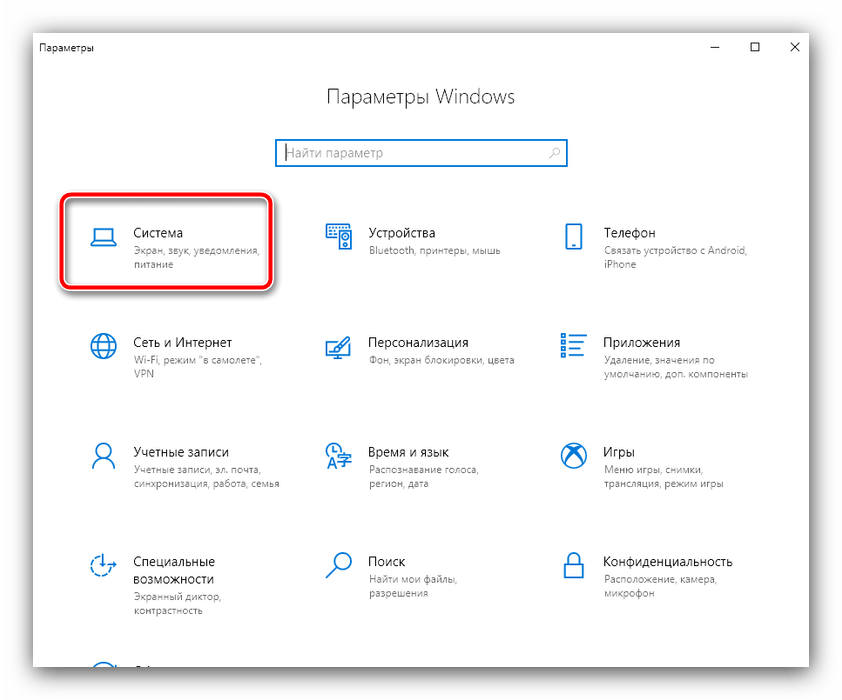Click text 'Фон, экран блокировки, цвета'
Screen dimensions: 842x700
tap(441, 360)
